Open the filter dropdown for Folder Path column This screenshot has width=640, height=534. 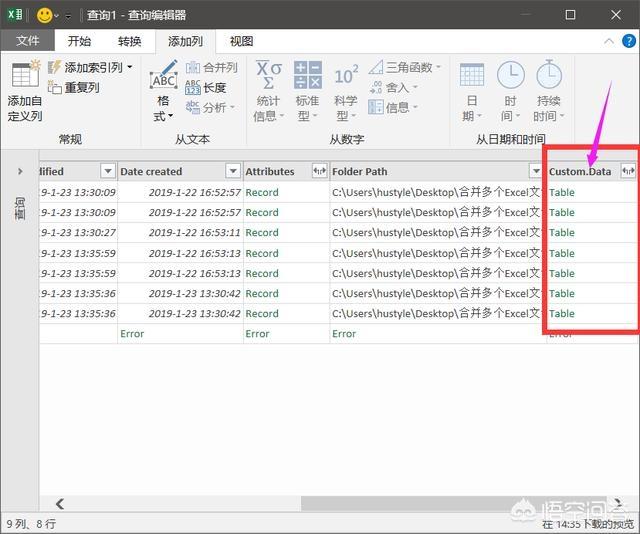pos(536,171)
